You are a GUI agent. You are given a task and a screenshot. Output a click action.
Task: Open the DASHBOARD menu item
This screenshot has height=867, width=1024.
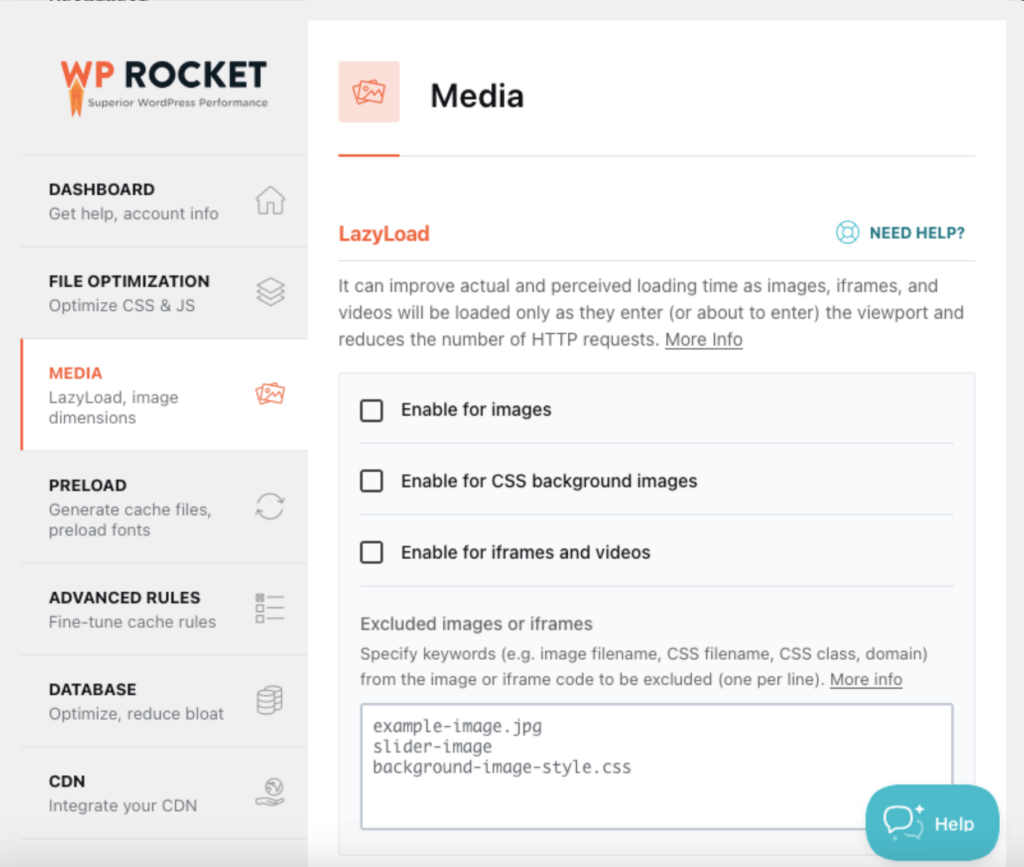[x=165, y=201]
